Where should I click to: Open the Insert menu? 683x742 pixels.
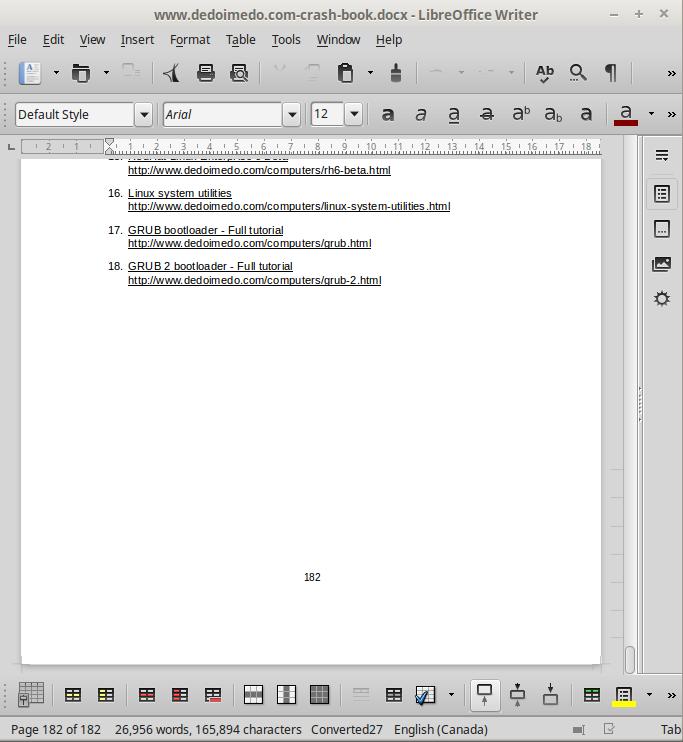(137, 40)
